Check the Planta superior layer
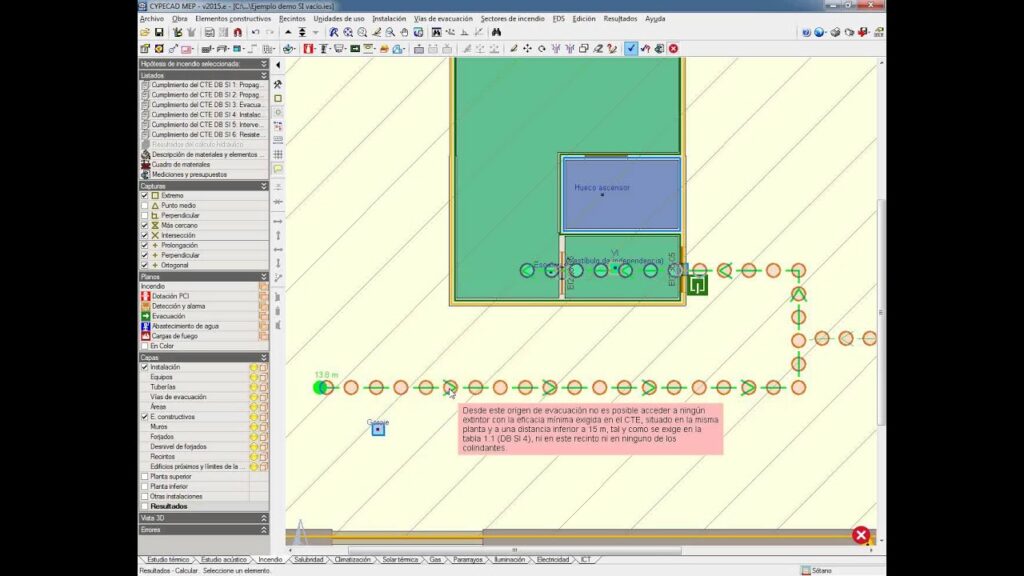This screenshot has height=576, width=1024. [x=145, y=476]
